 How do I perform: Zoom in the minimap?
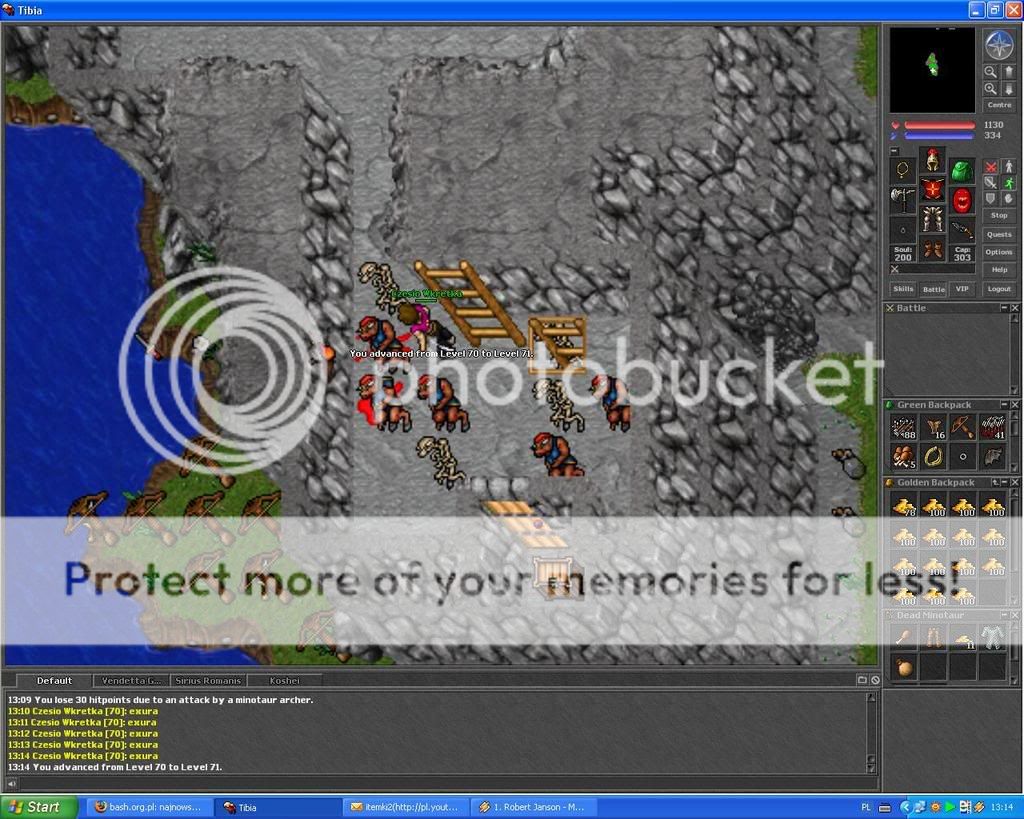[991, 89]
